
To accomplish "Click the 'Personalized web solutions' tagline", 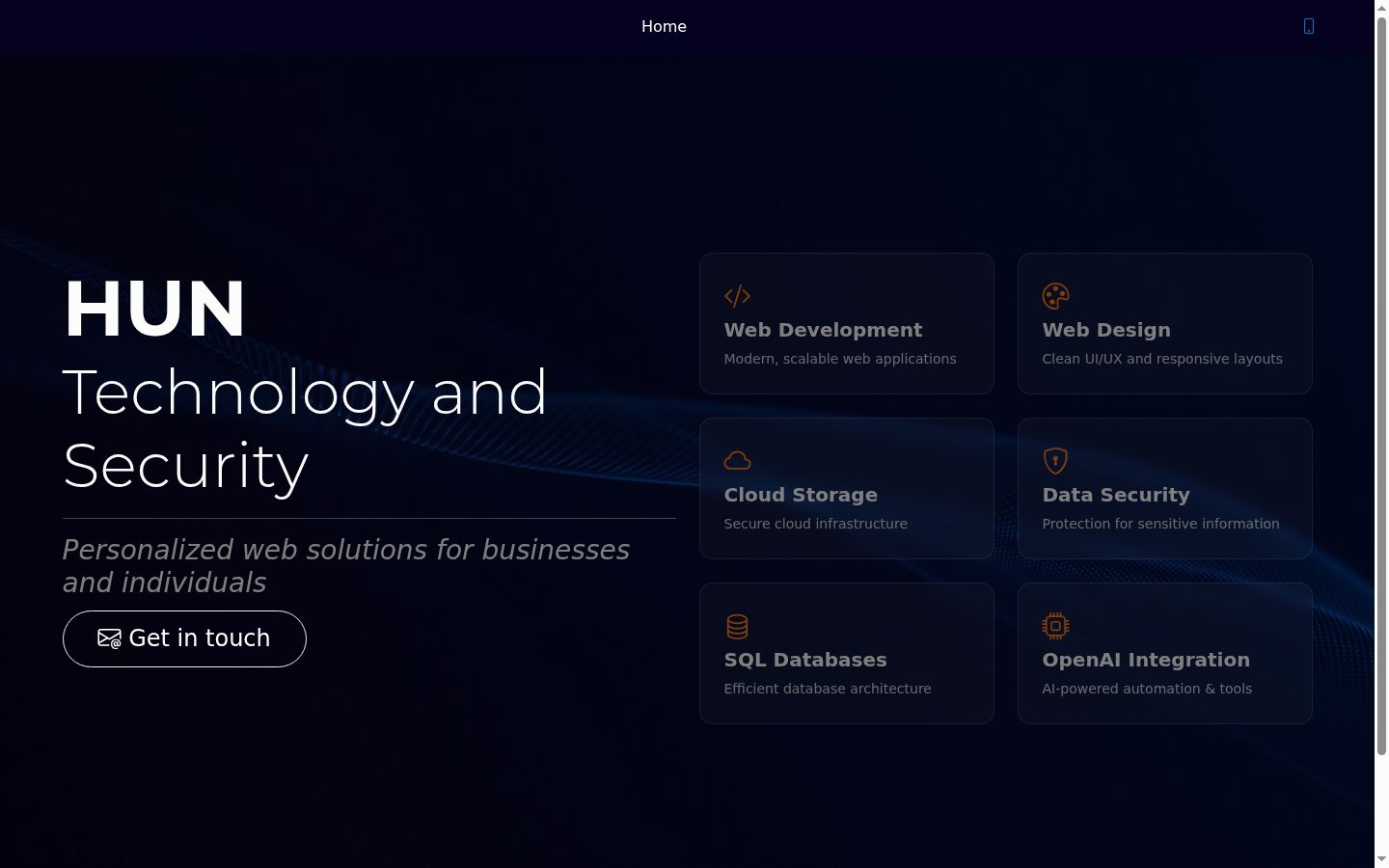I will coord(346,566).
